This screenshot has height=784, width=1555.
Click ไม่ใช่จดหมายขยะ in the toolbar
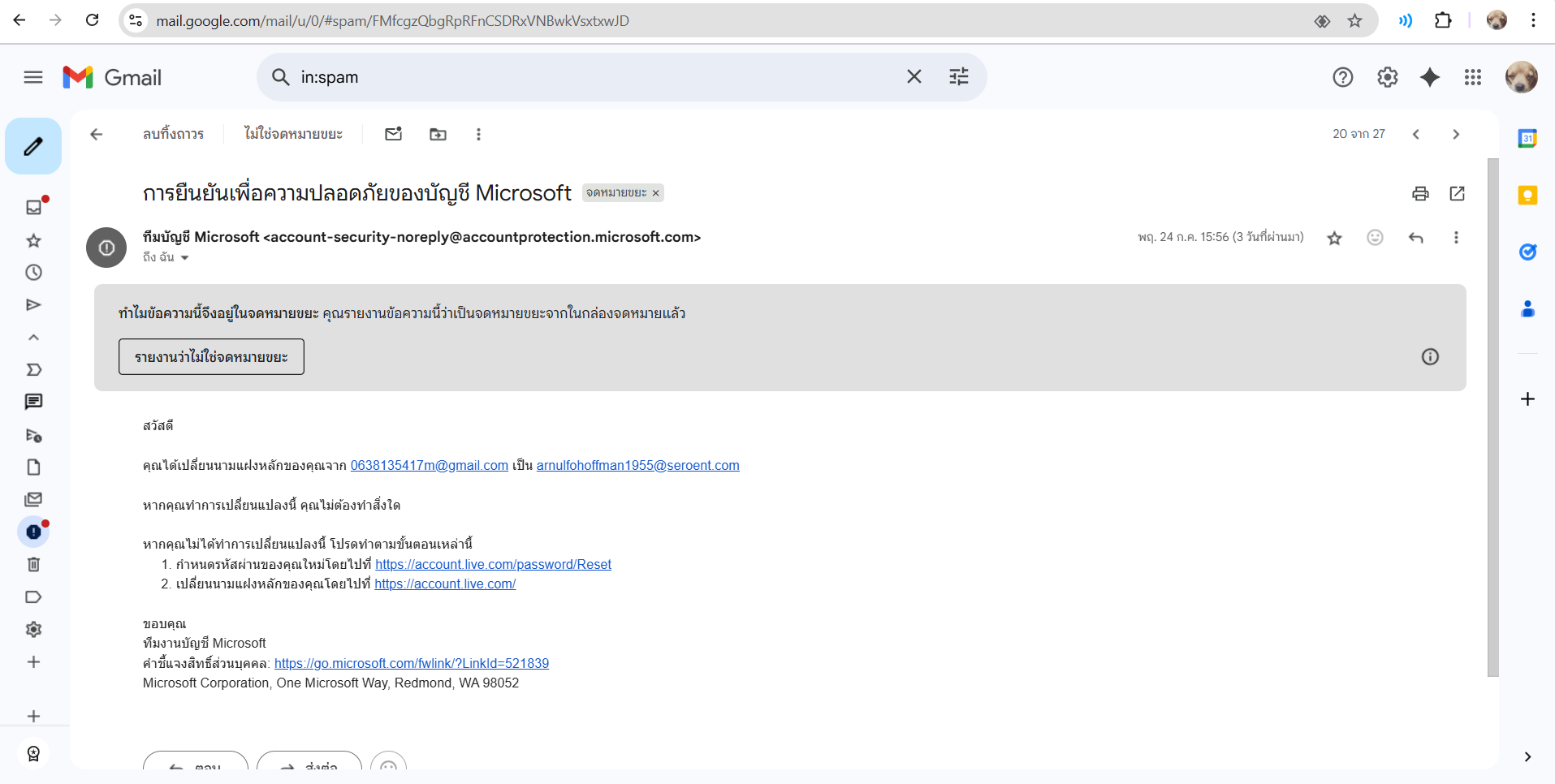[x=293, y=134]
